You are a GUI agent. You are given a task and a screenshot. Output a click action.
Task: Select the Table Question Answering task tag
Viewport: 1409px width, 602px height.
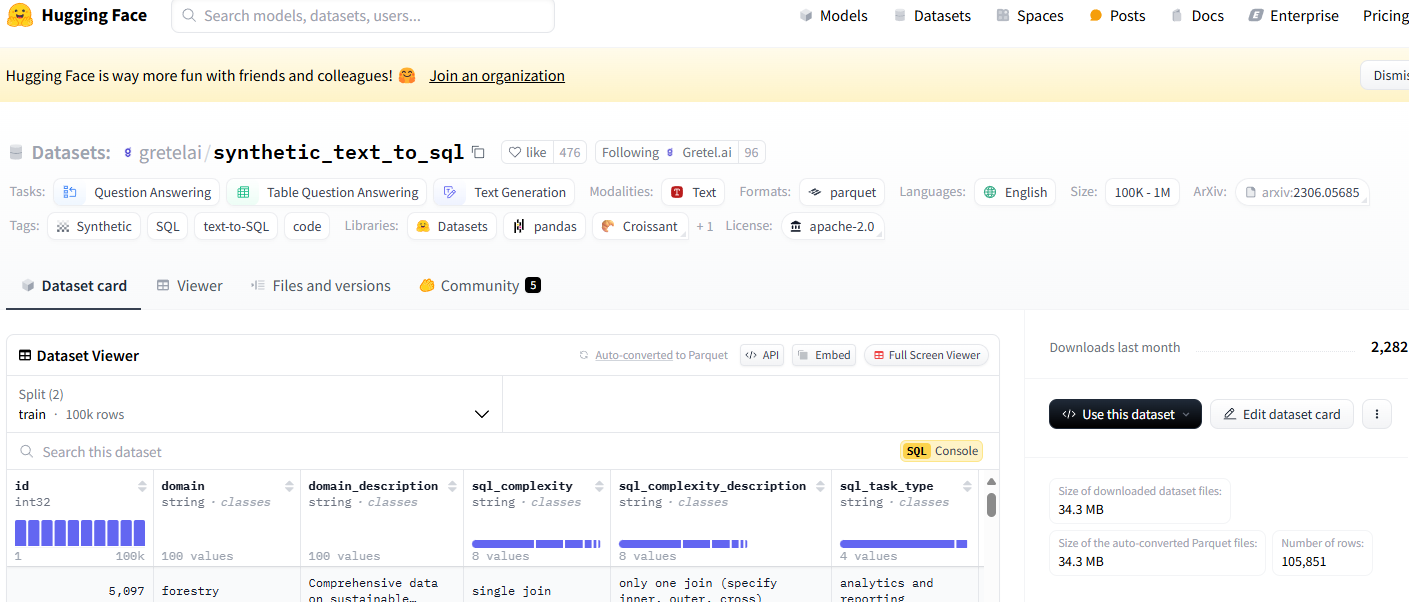point(326,192)
